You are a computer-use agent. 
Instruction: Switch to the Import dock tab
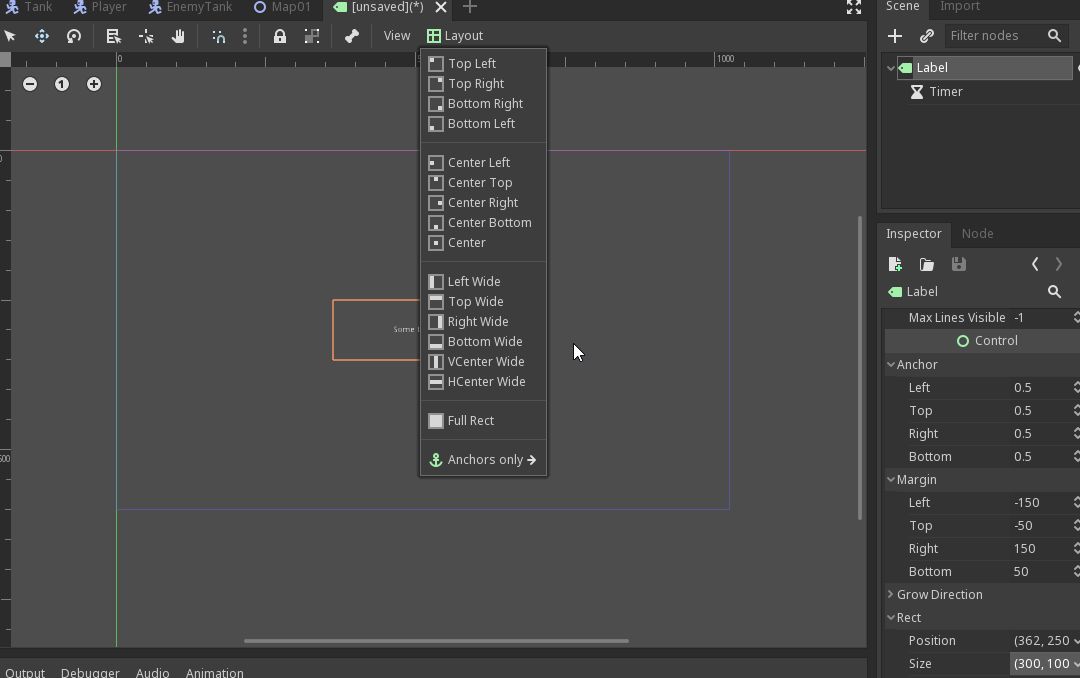tap(959, 7)
